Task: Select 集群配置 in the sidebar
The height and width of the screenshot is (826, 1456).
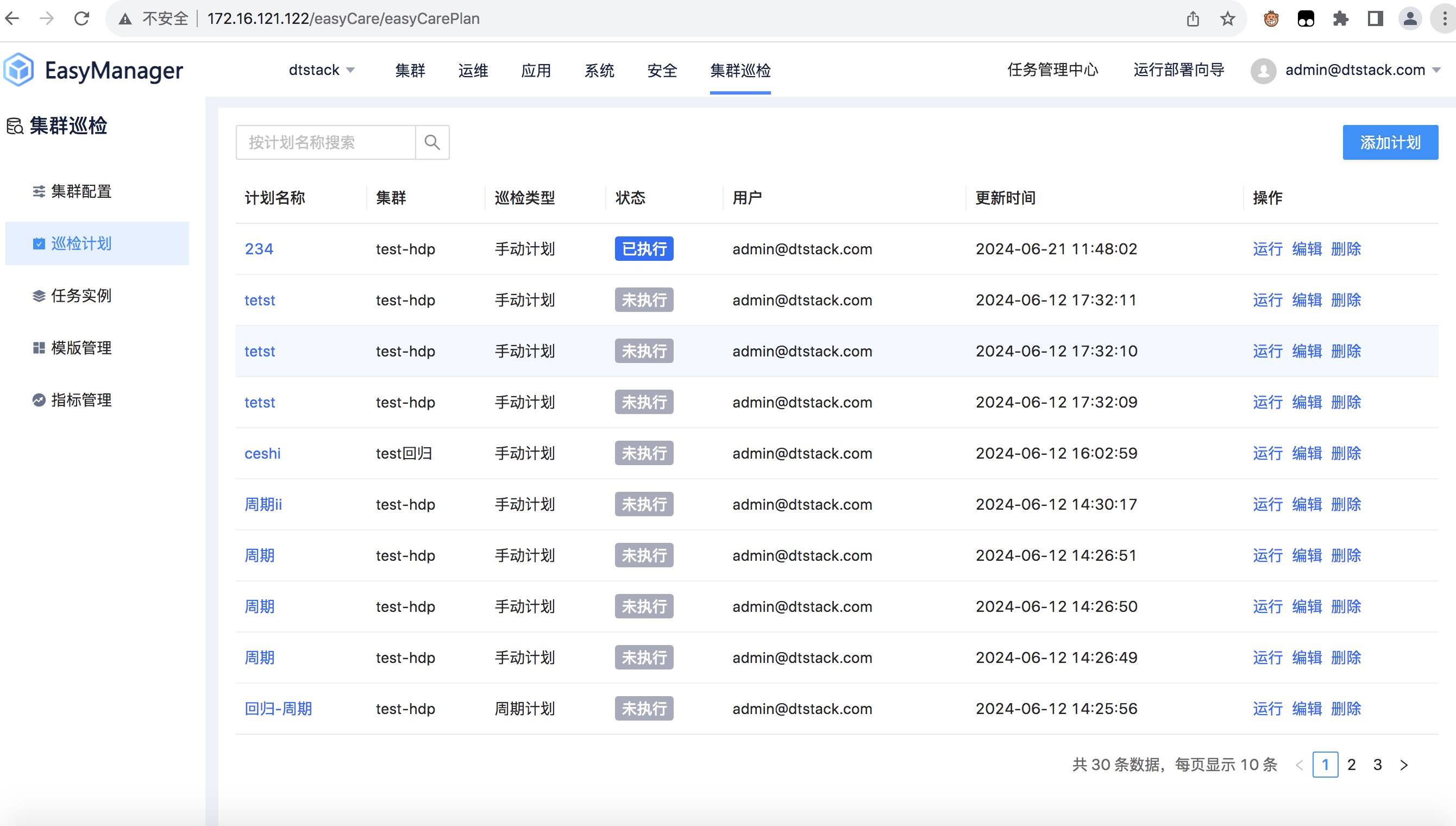Action: 97,192
